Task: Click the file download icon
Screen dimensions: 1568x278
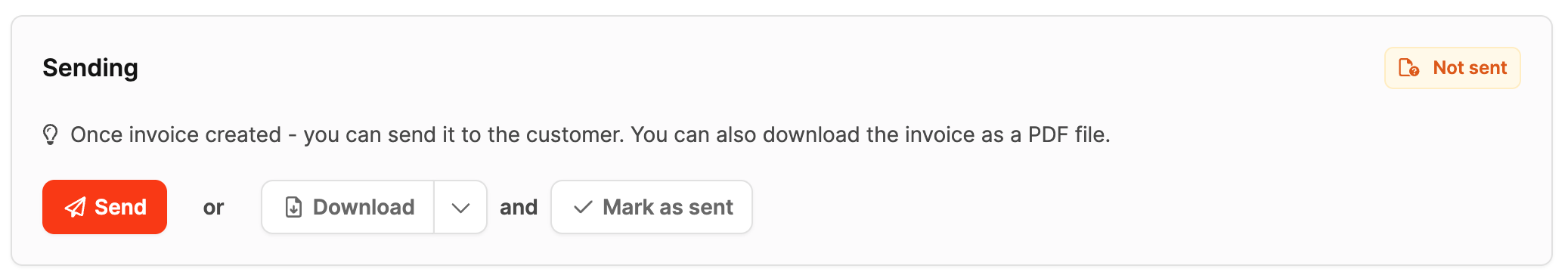Action: point(293,207)
